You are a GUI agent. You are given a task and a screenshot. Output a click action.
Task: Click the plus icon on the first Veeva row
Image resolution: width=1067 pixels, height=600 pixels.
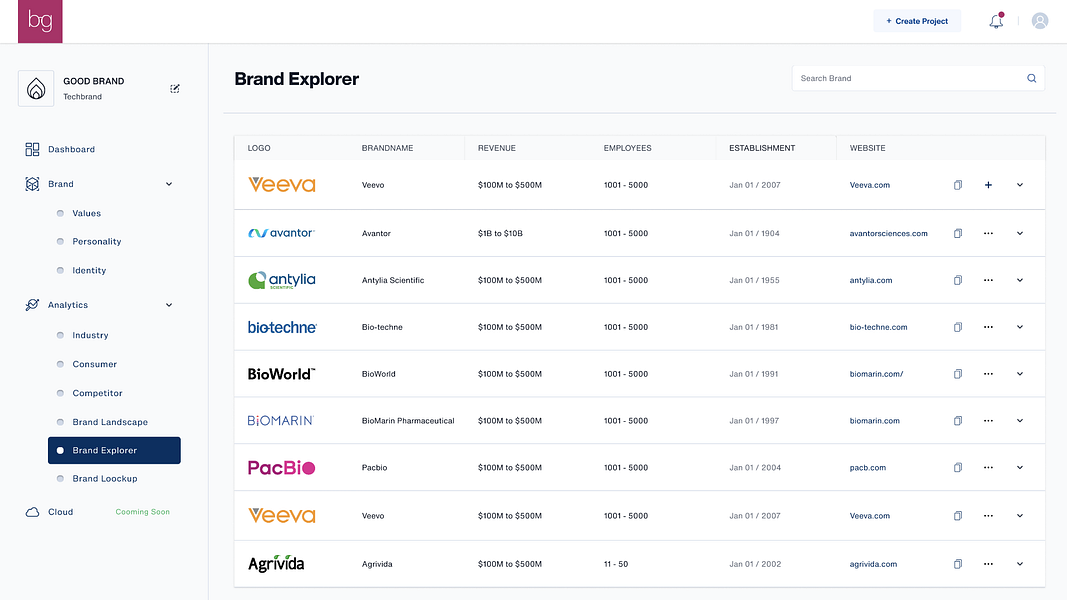[988, 185]
